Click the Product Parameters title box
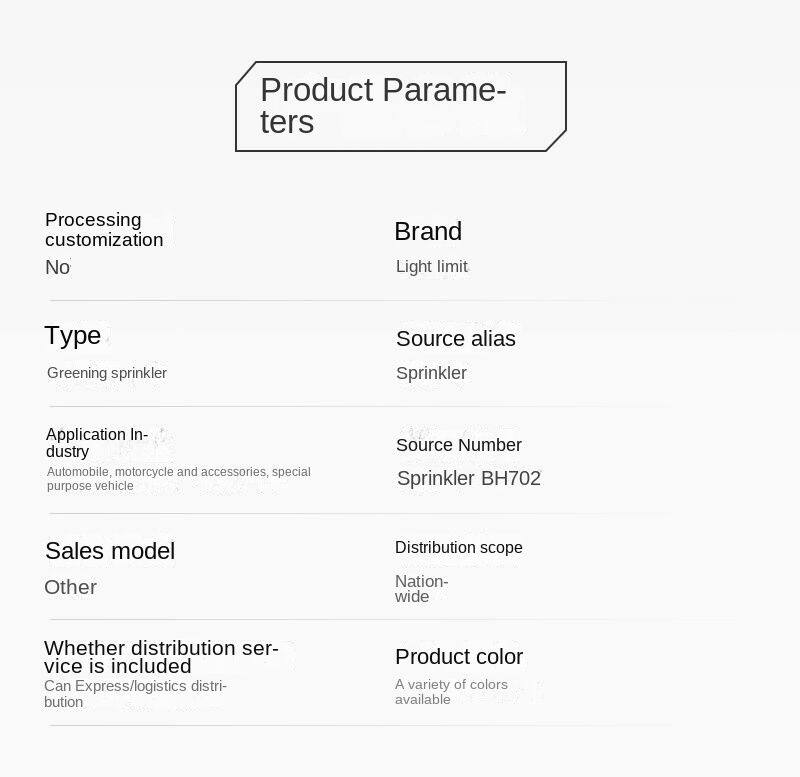Viewport: 800px width, 777px height. point(400,106)
